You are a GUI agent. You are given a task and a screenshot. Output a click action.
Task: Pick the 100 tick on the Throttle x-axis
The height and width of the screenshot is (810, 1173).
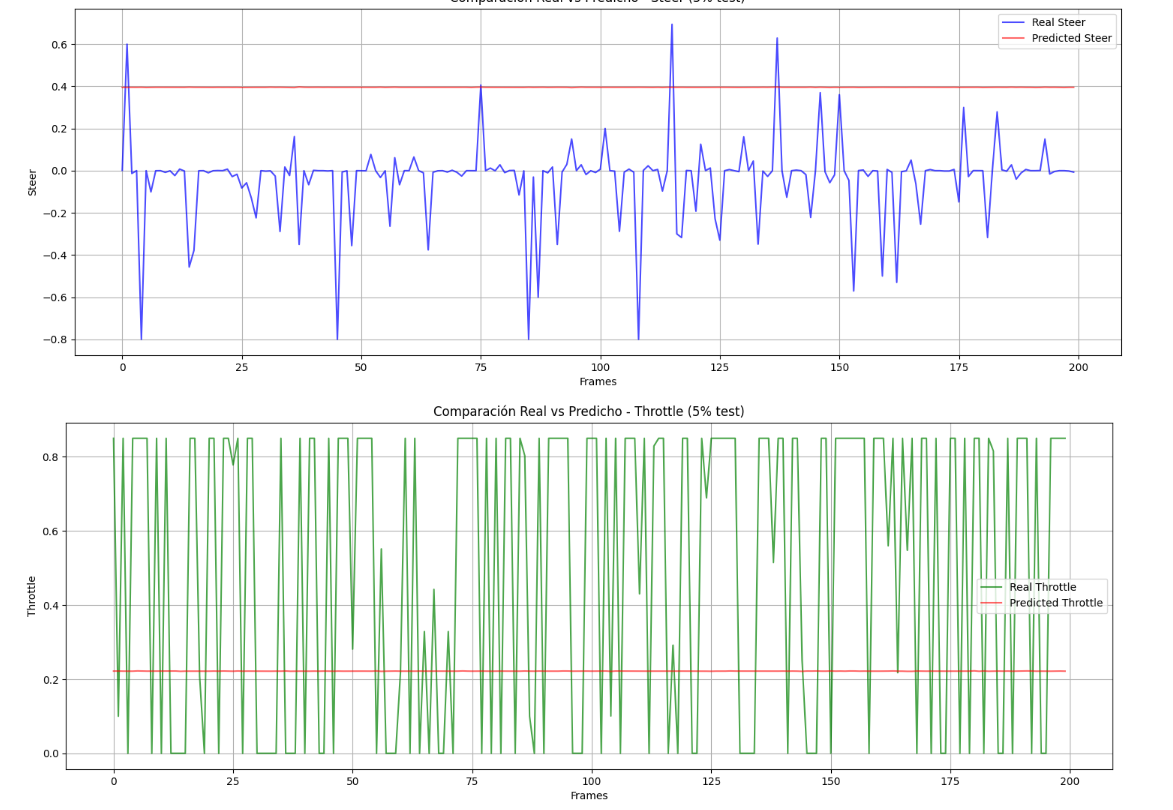pos(592,782)
